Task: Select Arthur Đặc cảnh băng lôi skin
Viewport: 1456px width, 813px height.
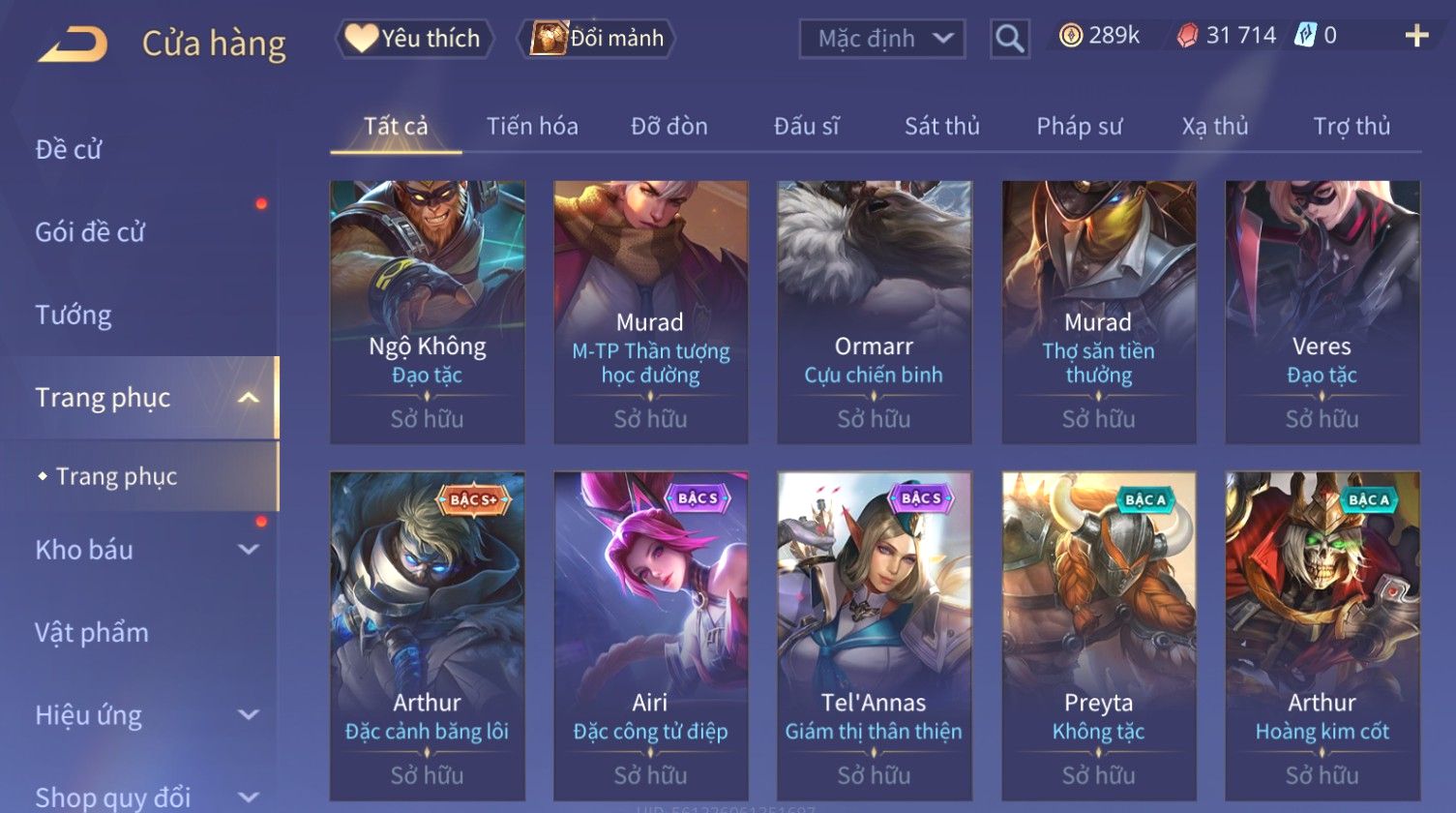Action: coord(427,635)
